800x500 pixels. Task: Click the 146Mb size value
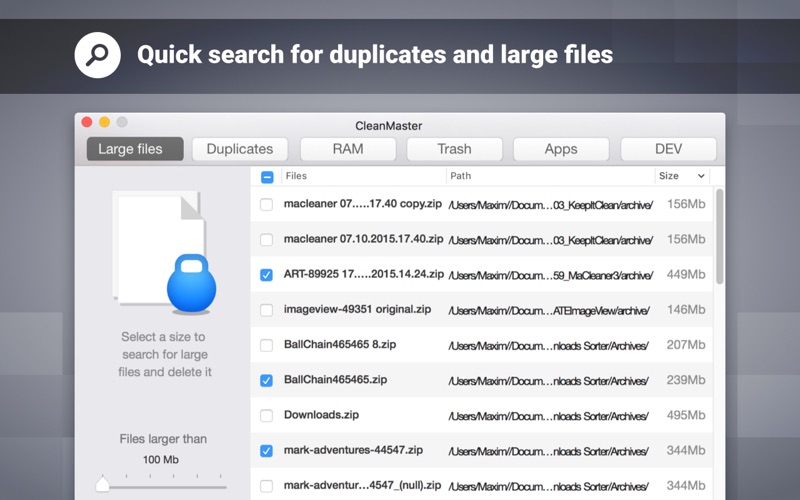(686, 310)
